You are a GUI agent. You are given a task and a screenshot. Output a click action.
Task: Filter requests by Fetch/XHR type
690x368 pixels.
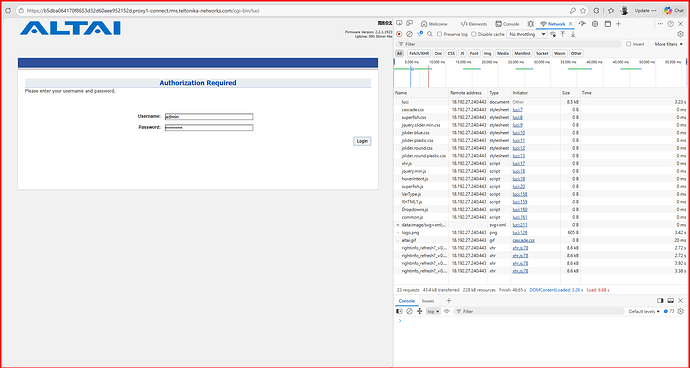[x=418, y=53]
